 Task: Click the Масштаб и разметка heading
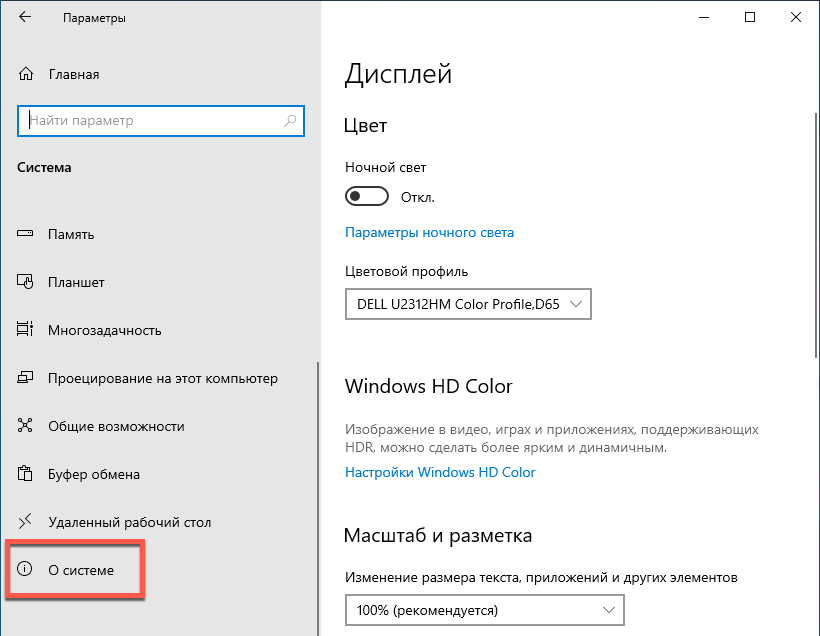(438, 536)
